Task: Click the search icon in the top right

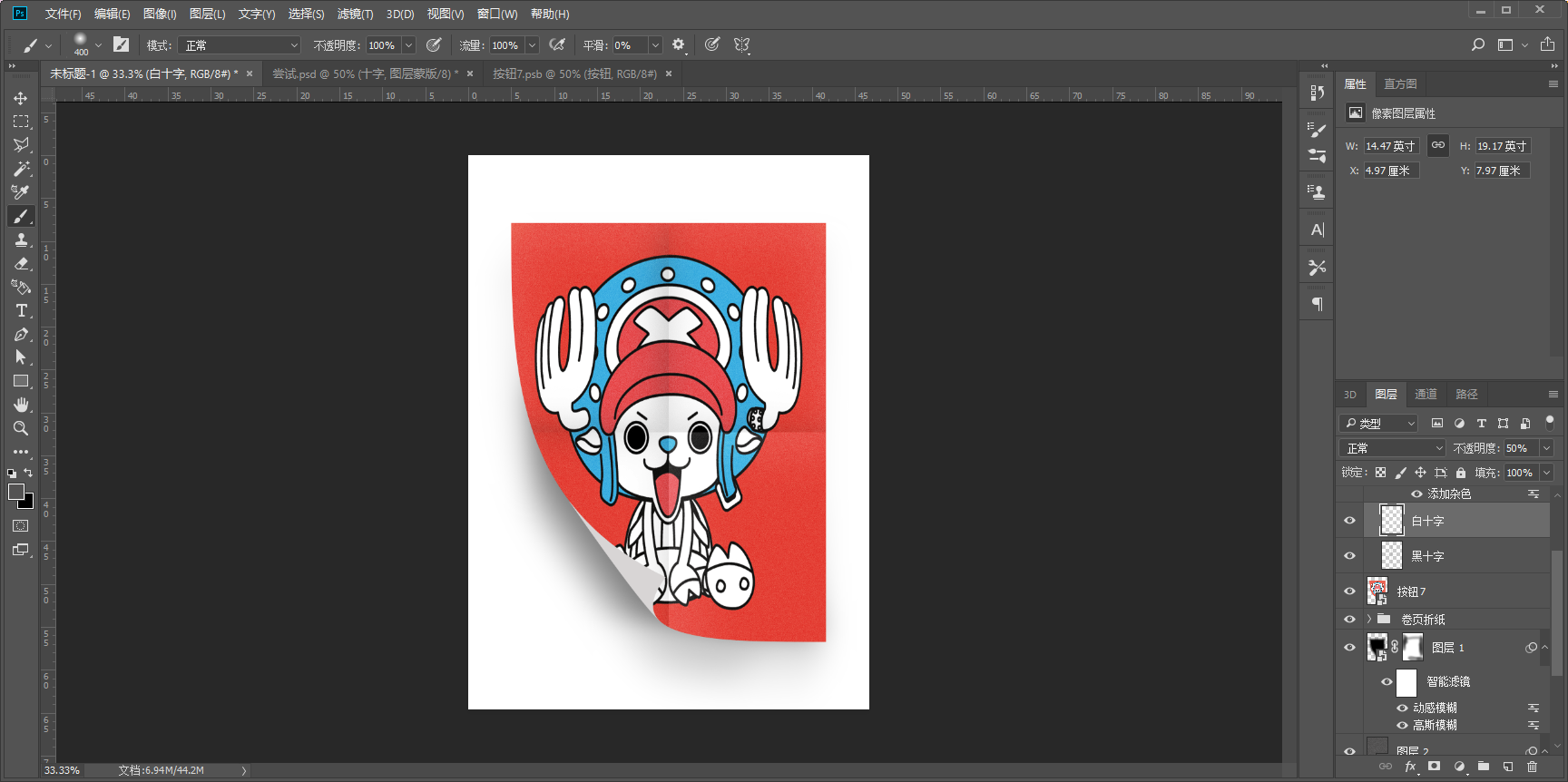Action: point(1478,44)
